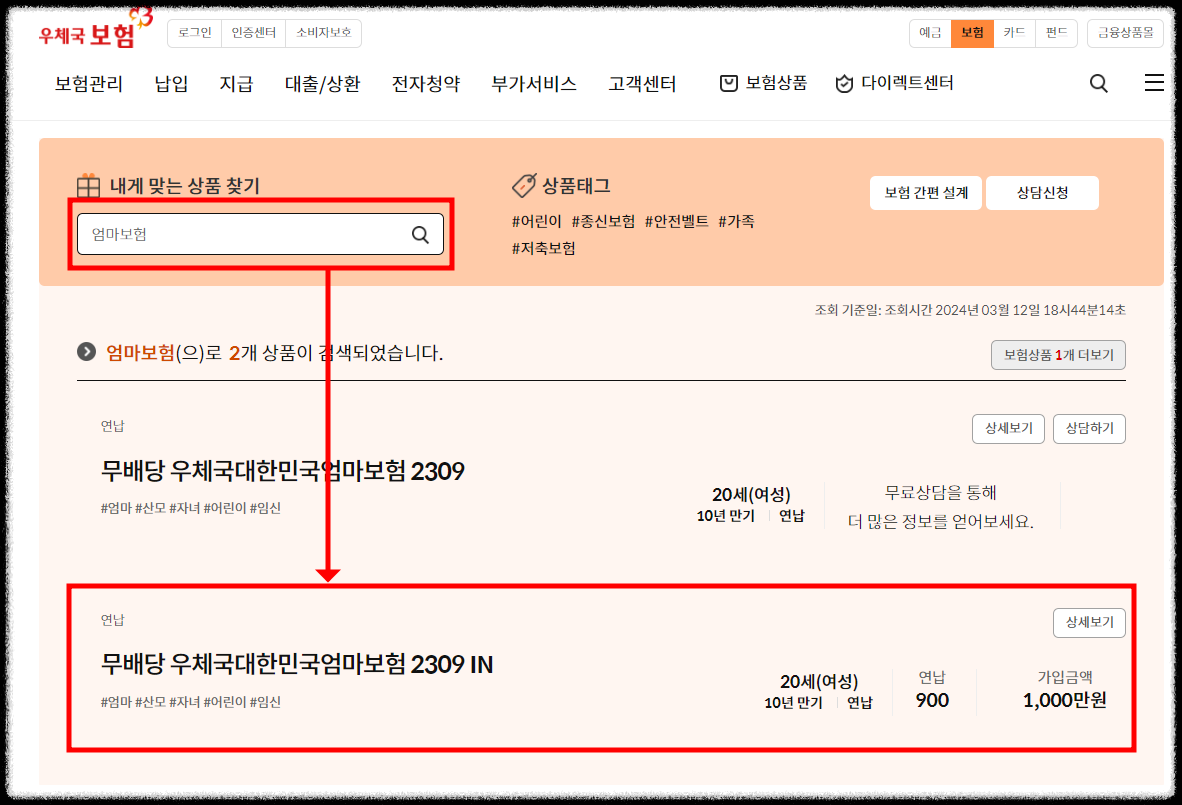1182x805 pixels.
Task: Click the 보험 간편 설계 button
Action: [x=926, y=193]
